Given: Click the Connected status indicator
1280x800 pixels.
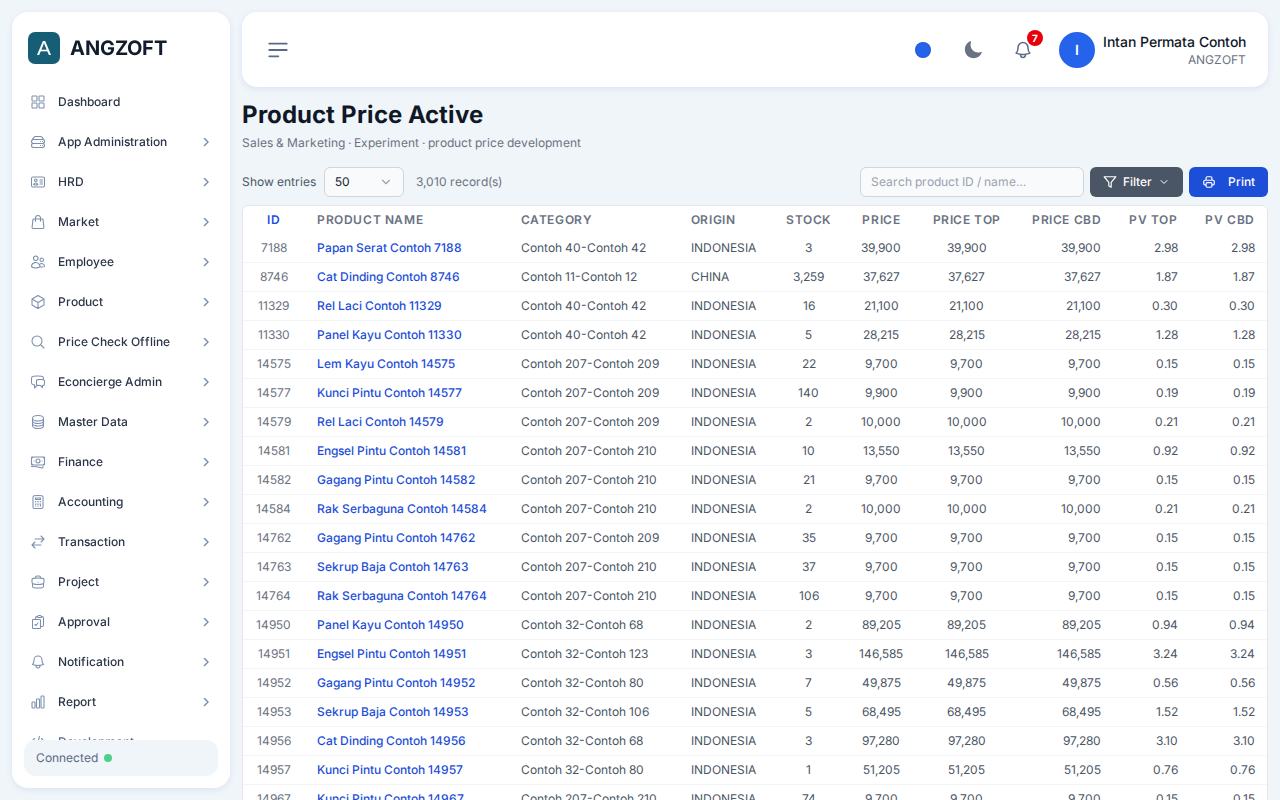Looking at the screenshot, I should (121, 758).
